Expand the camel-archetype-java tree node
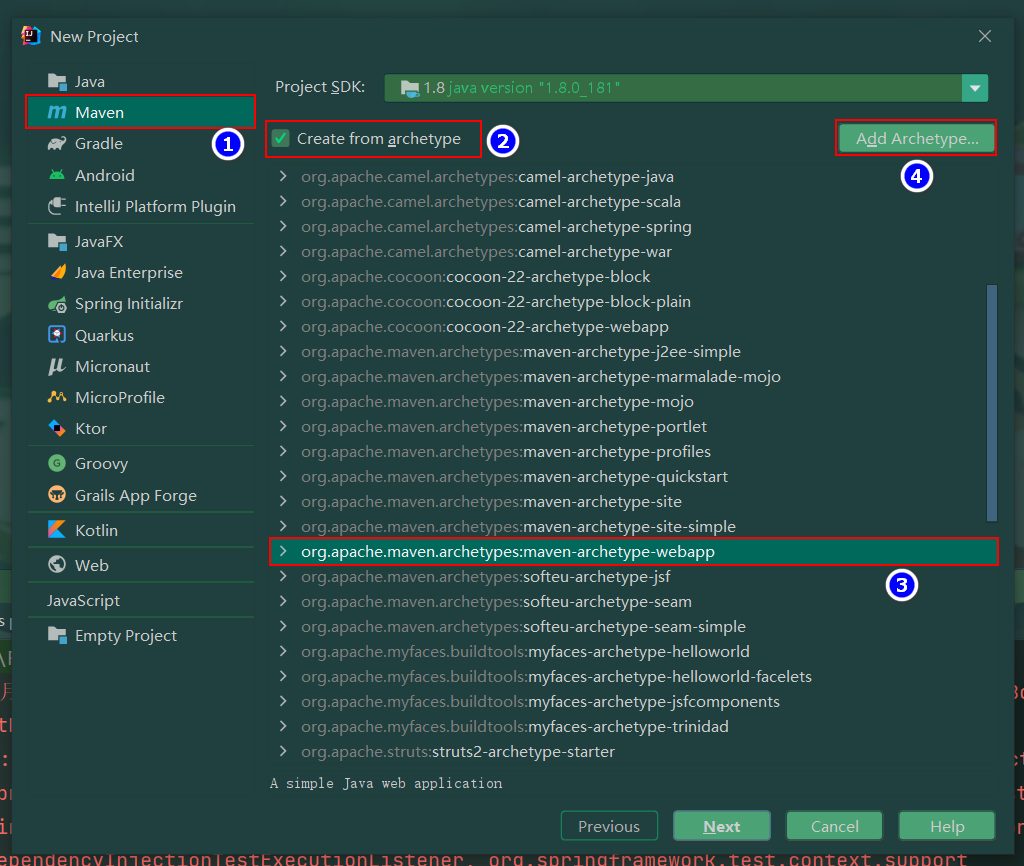The height and width of the screenshot is (866, 1024). tap(283, 176)
